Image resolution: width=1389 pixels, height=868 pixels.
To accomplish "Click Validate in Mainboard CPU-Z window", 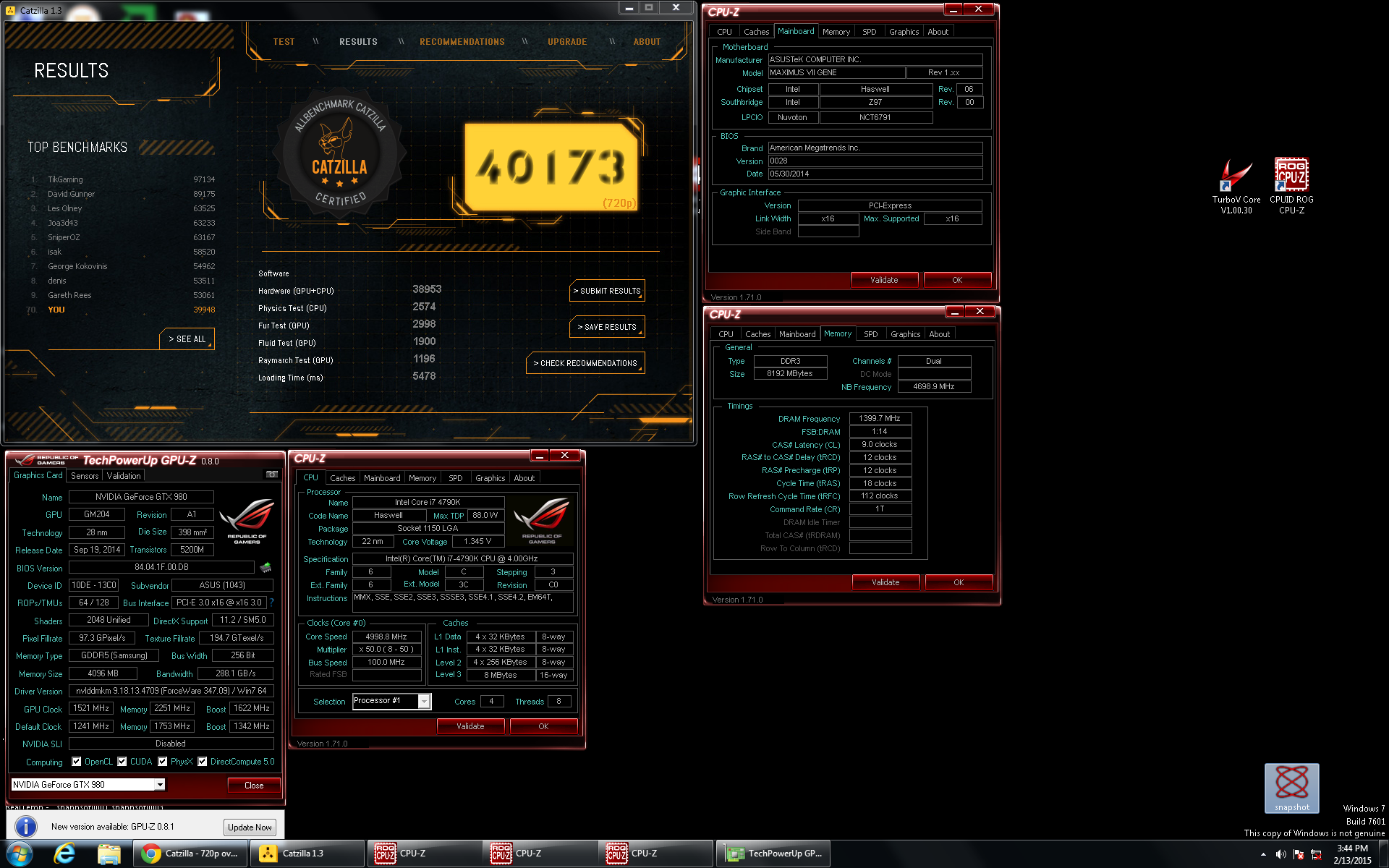I will pyautogui.click(x=884, y=280).
